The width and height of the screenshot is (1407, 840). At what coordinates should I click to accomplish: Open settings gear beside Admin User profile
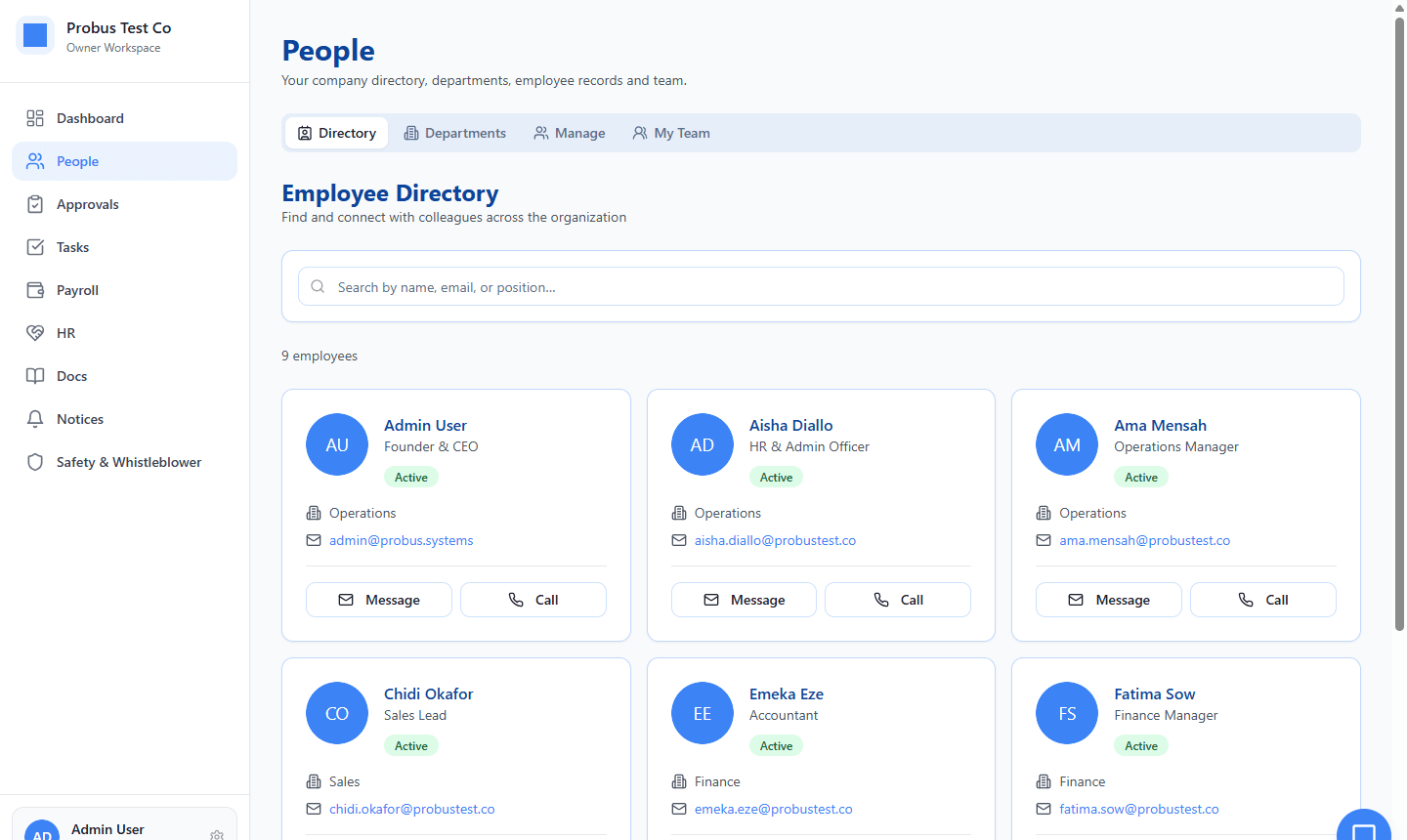pos(217,835)
